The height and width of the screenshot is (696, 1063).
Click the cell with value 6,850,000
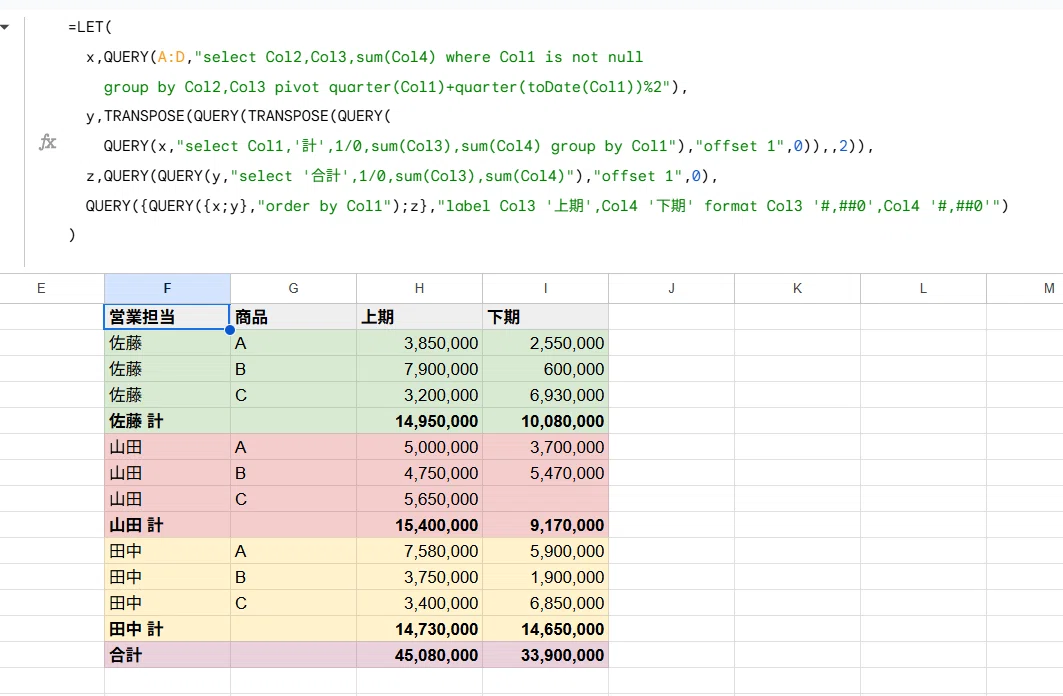pyautogui.click(x=546, y=603)
